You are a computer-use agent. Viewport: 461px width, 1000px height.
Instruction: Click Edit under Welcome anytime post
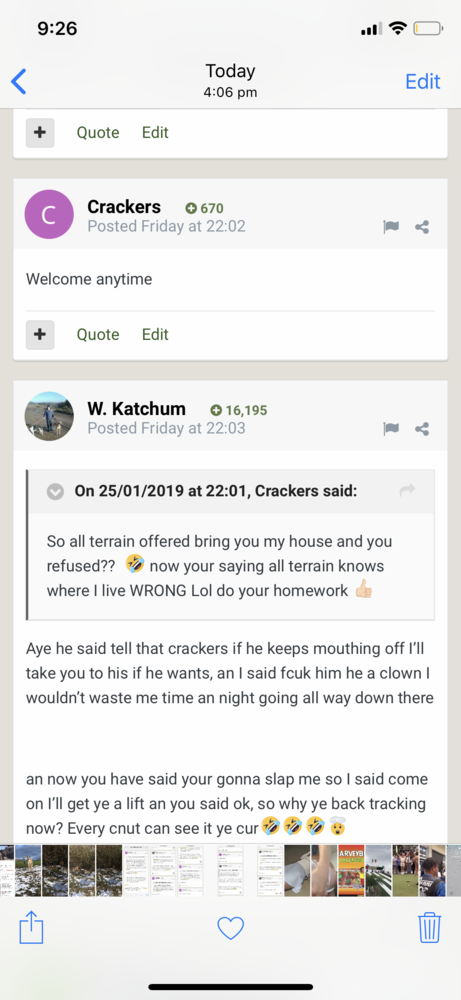(155, 335)
